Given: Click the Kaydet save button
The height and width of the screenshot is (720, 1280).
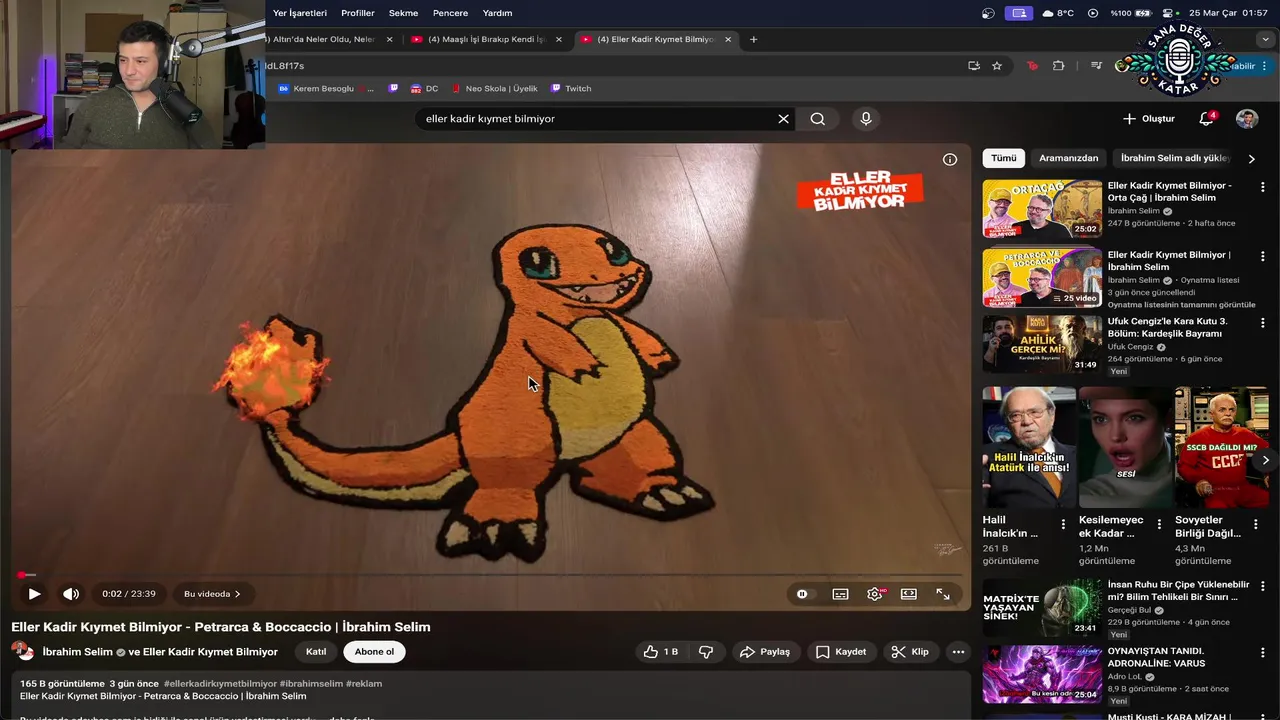Looking at the screenshot, I should click(x=841, y=652).
